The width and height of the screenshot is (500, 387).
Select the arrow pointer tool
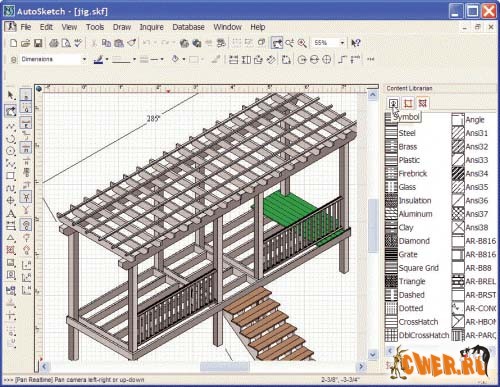coord(11,95)
